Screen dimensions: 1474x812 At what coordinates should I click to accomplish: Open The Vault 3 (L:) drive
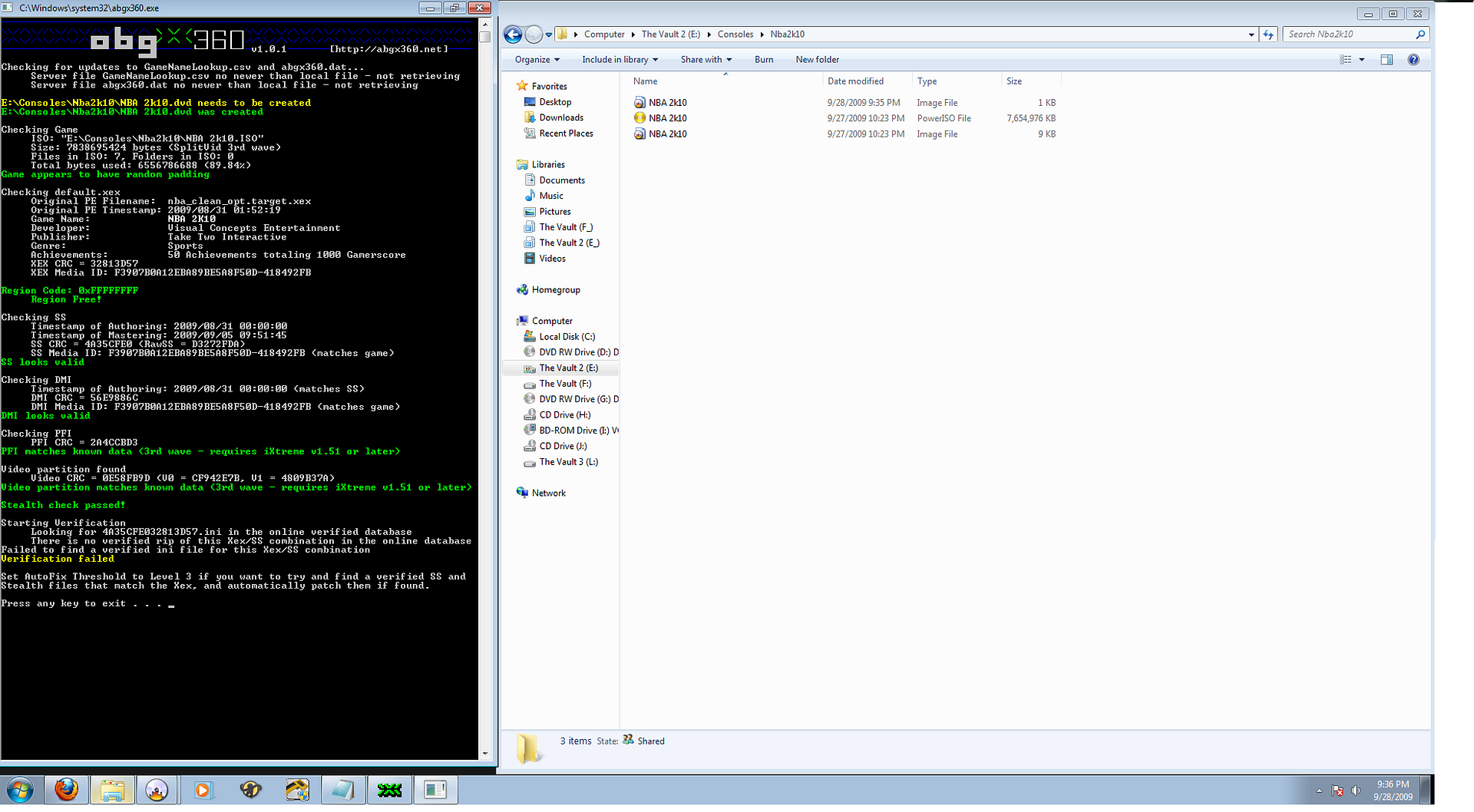[x=568, y=462]
